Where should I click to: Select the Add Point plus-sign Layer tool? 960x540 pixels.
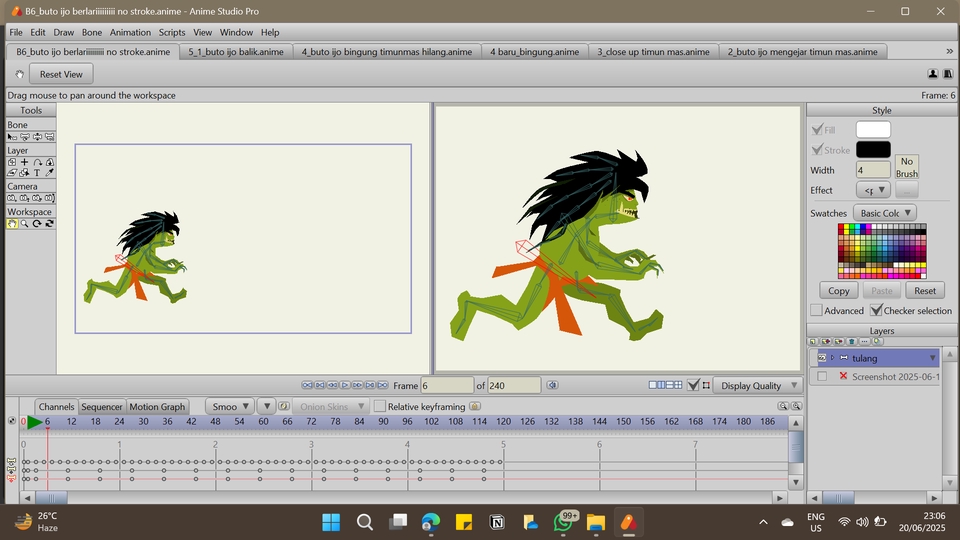24,162
